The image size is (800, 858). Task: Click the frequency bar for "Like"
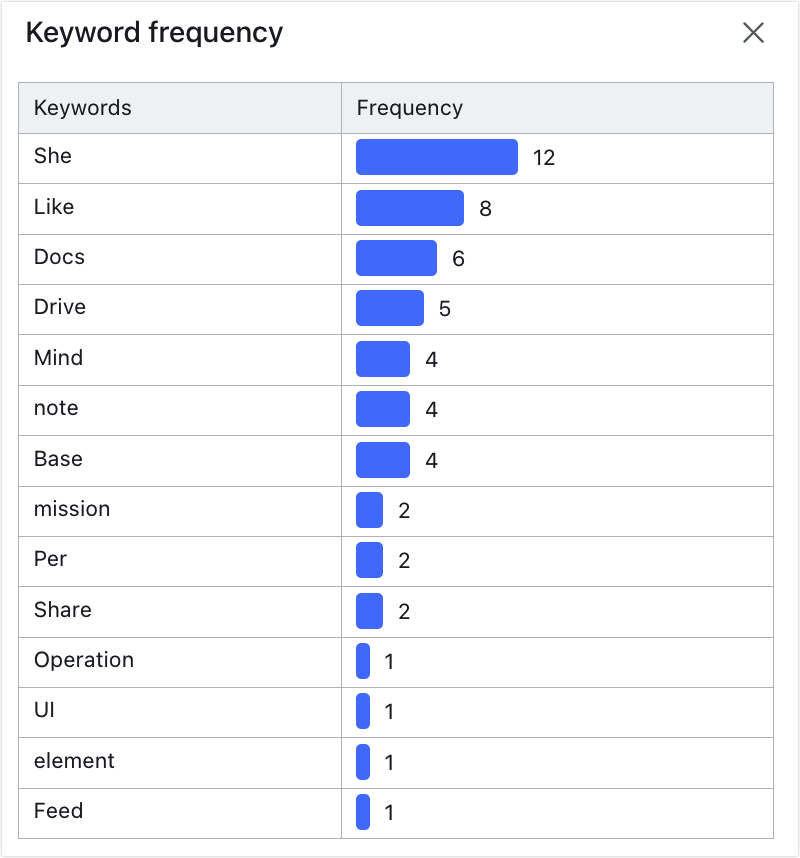click(408, 207)
